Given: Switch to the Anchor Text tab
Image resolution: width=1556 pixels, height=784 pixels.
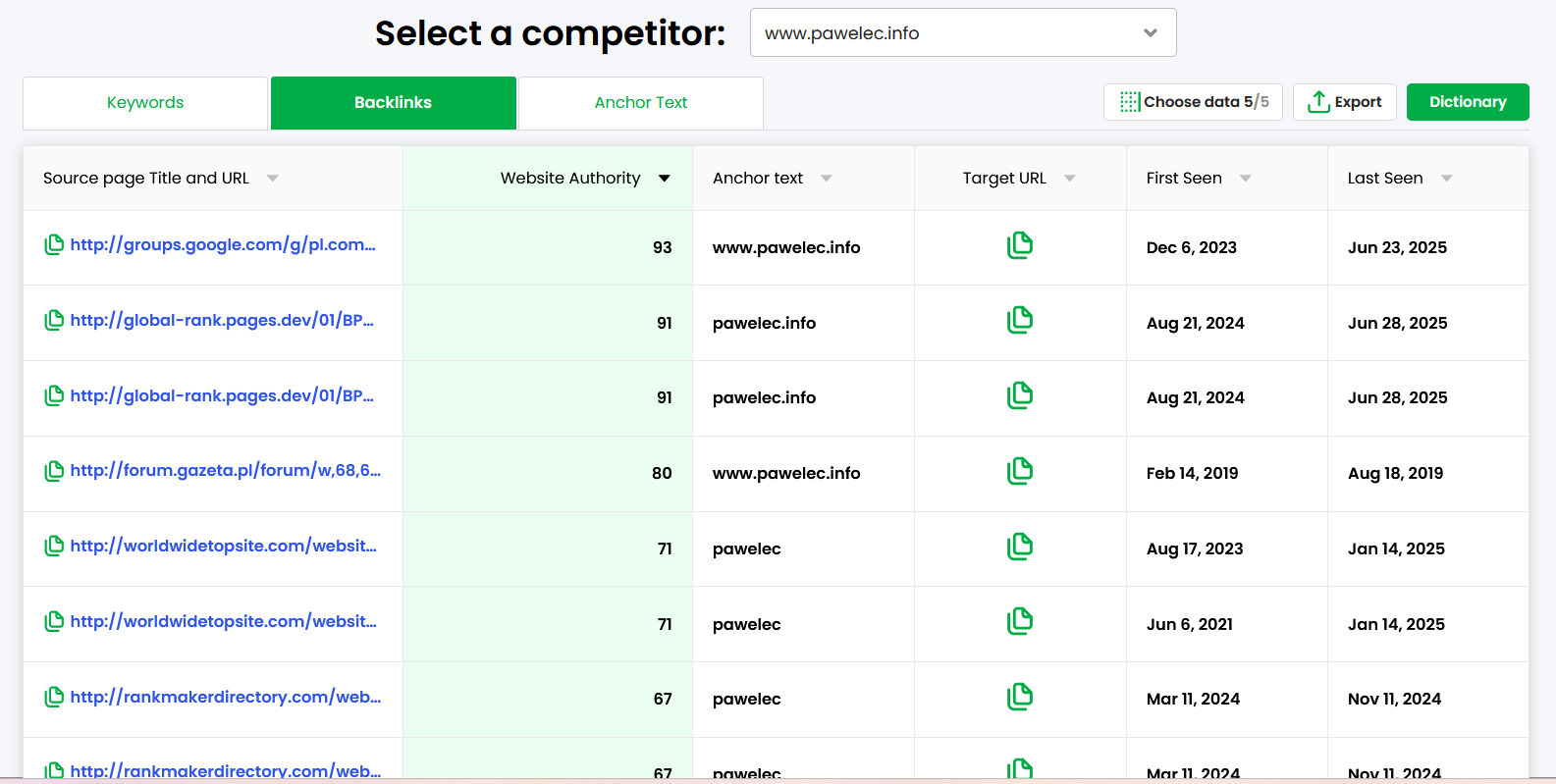Looking at the screenshot, I should point(641,103).
